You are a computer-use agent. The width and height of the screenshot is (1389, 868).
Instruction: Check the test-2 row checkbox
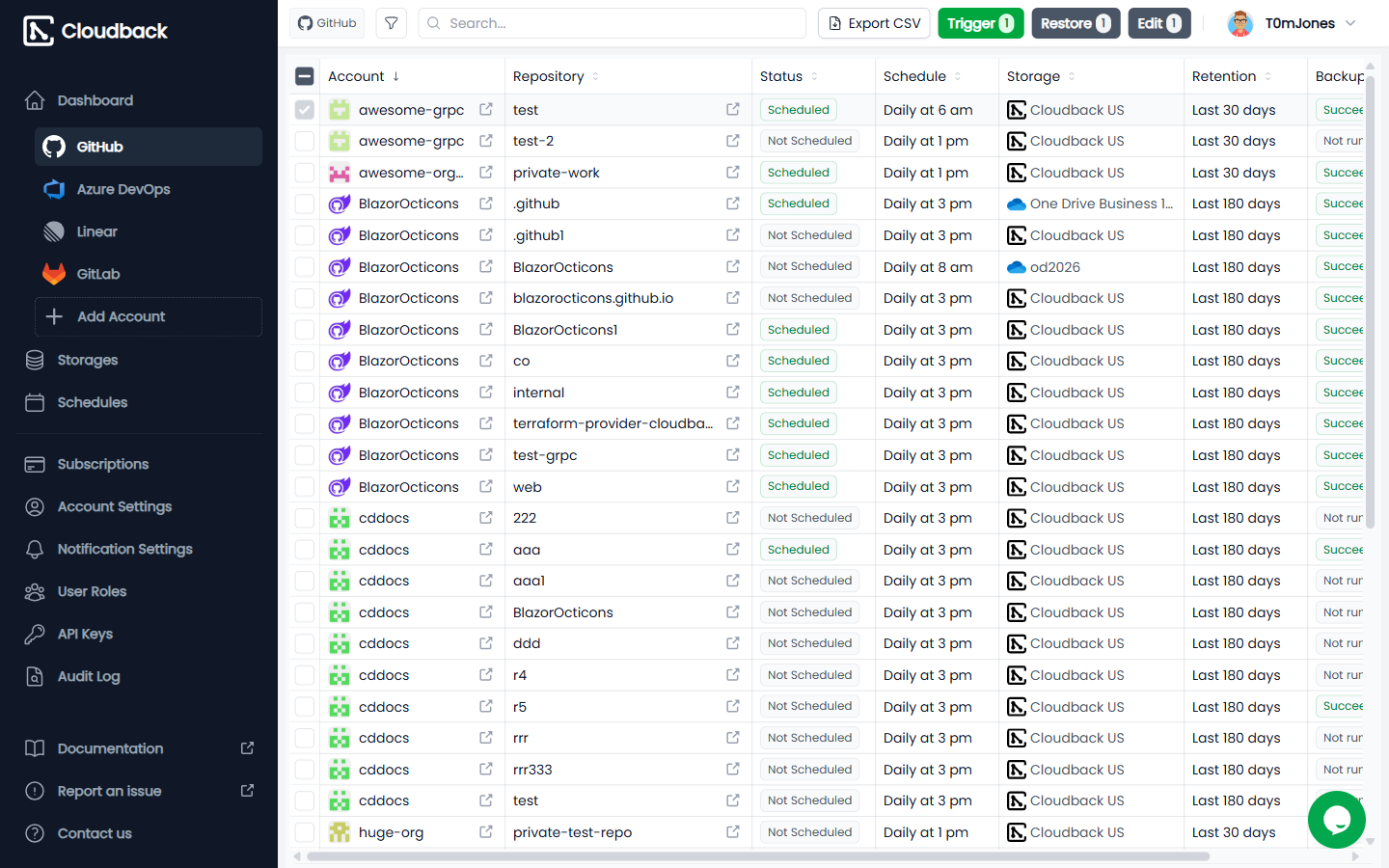click(x=305, y=141)
